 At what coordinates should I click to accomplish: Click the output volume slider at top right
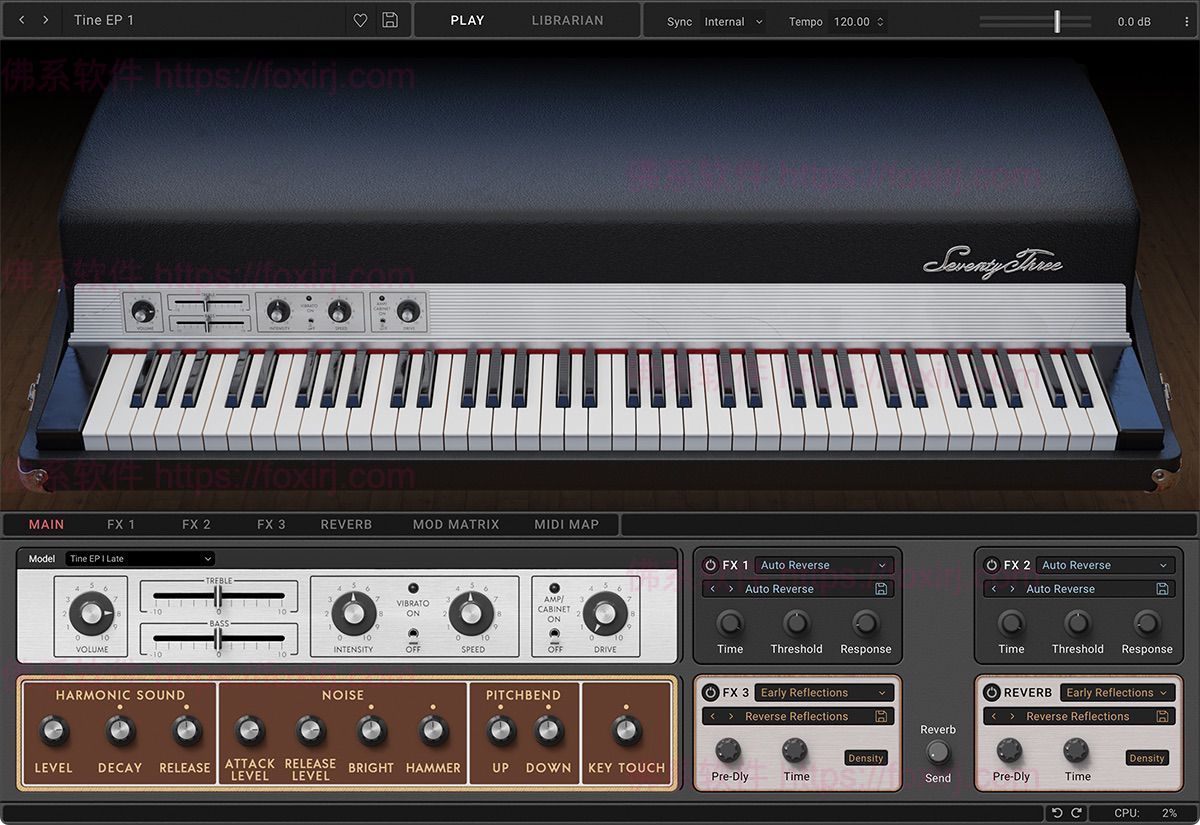pyautogui.click(x=1057, y=20)
